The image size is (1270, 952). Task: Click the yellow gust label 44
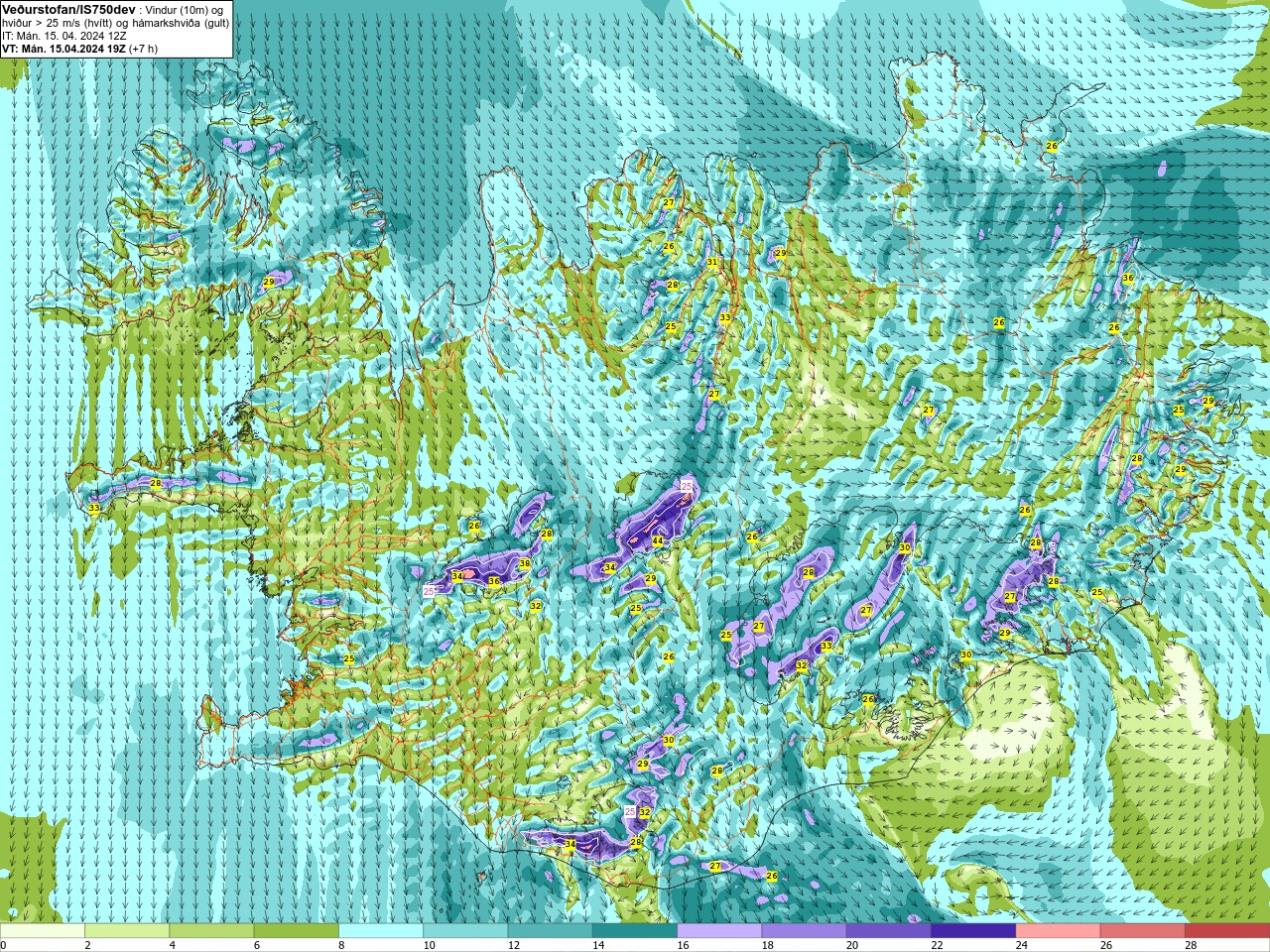(x=658, y=541)
